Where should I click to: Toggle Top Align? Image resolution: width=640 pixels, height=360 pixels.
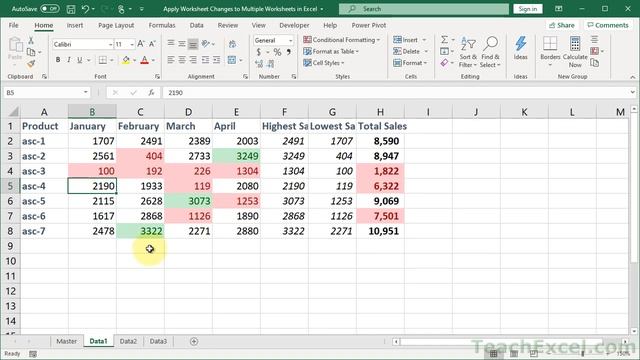[171, 43]
